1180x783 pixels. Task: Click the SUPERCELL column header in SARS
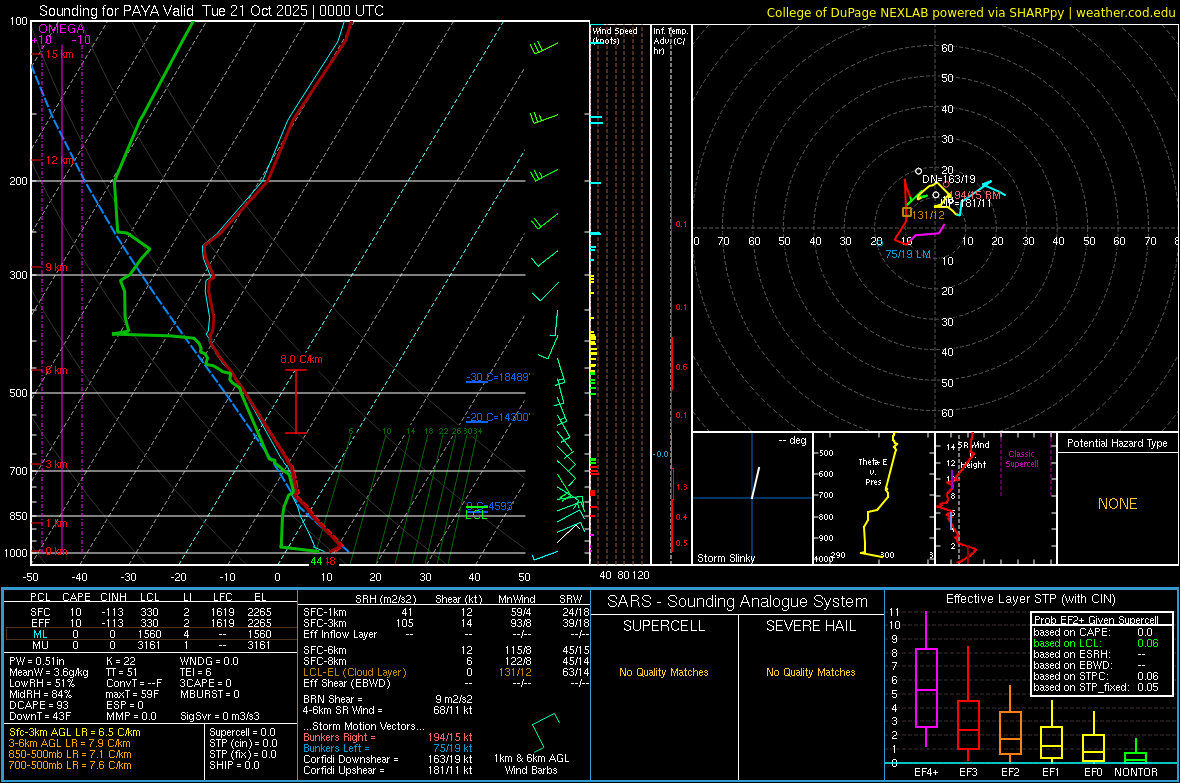click(664, 626)
